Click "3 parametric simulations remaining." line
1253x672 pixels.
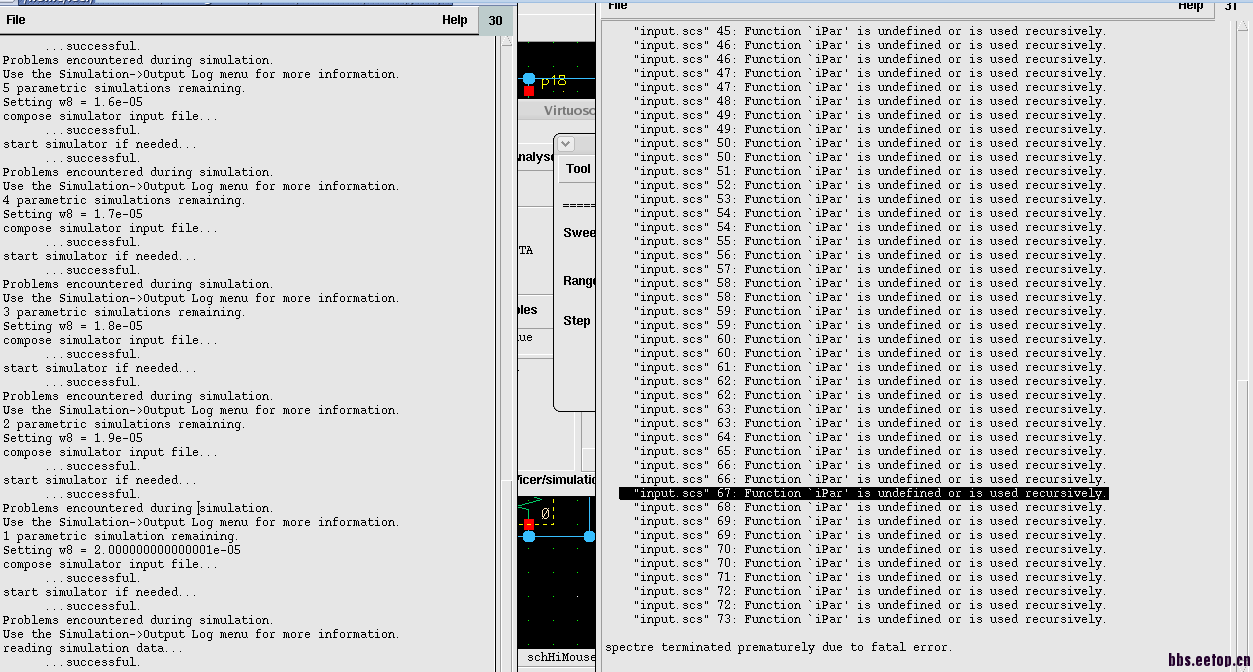(124, 312)
